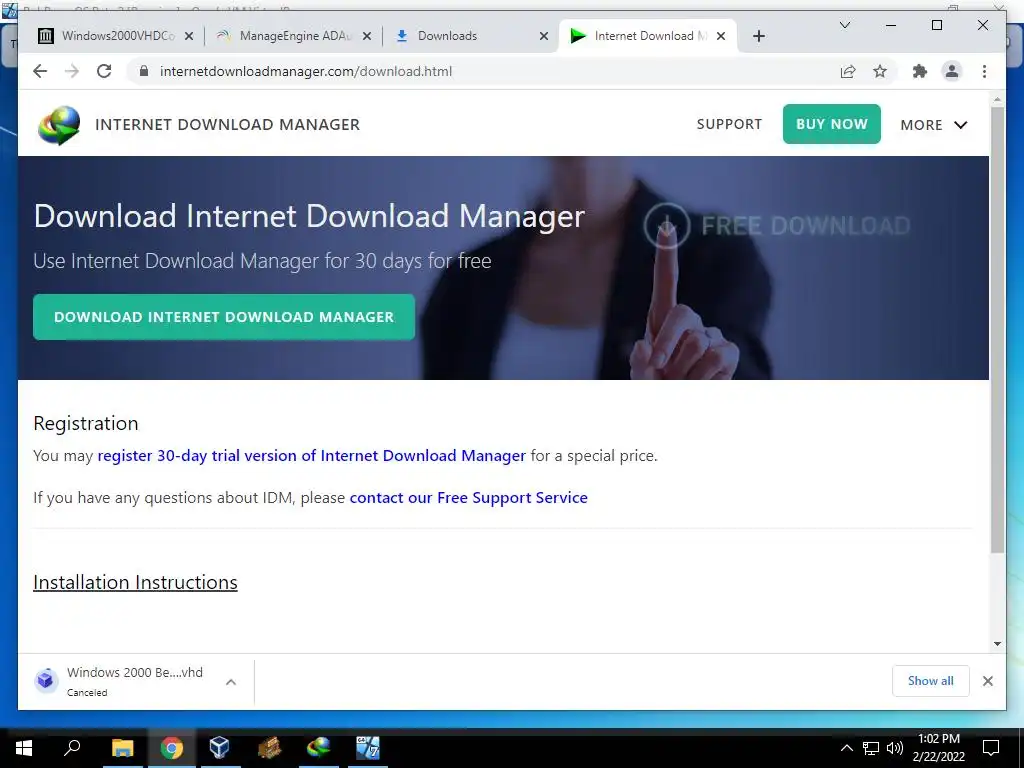This screenshot has width=1024, height=768.
Task: View site info via the lock icon
Action: click(x=144, y=71)
